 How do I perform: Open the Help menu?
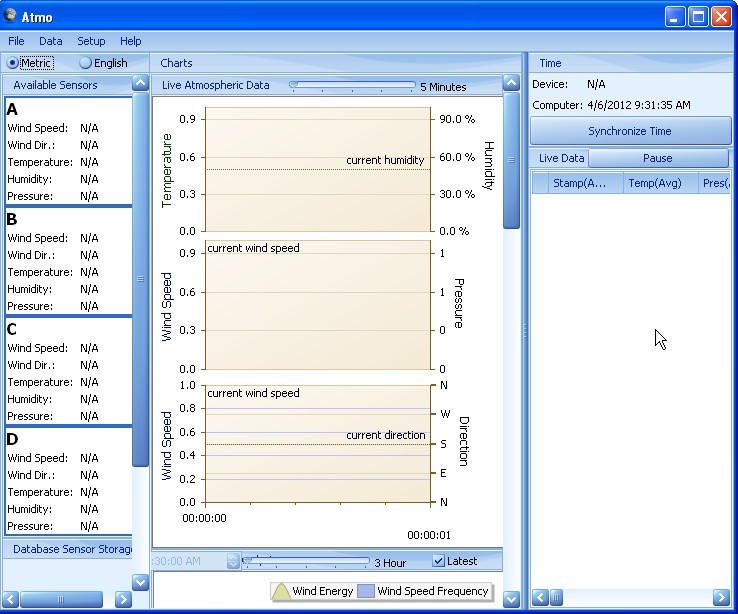130,41
